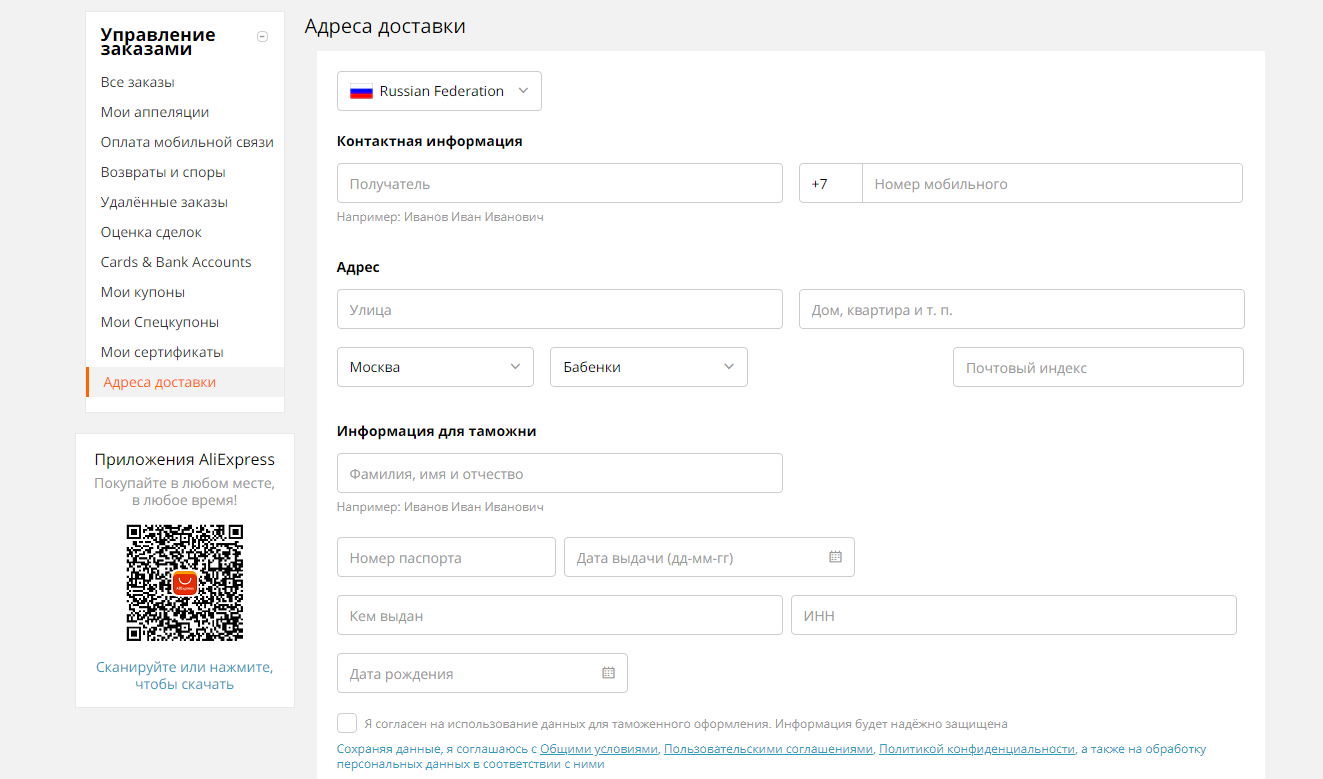Open the Russian Federation country dropdown

[440, 91]
